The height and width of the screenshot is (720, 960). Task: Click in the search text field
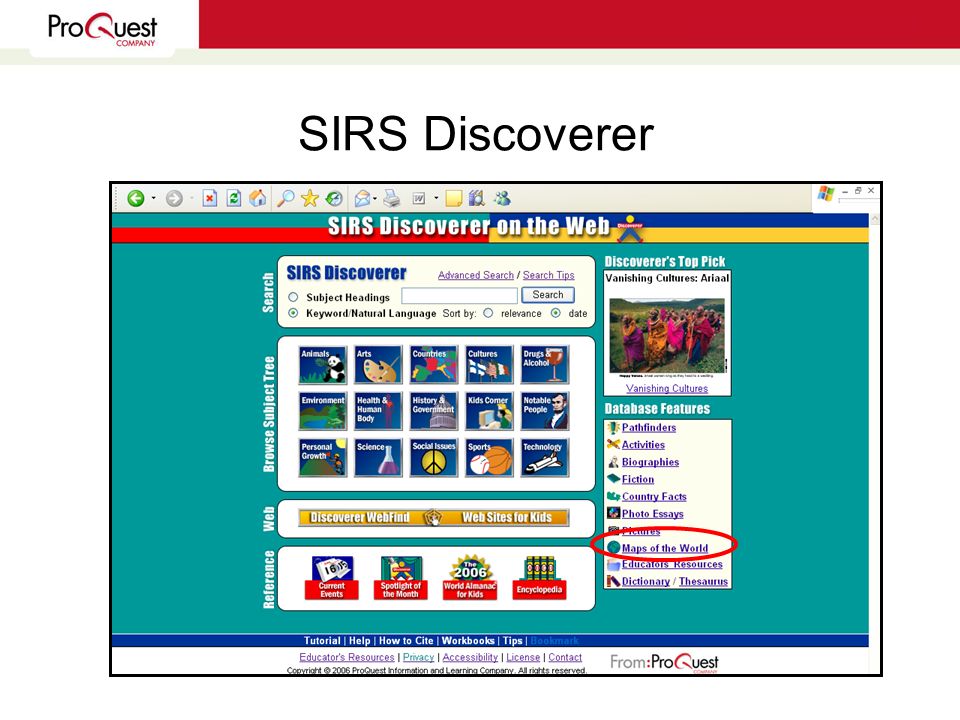[459, 296]
